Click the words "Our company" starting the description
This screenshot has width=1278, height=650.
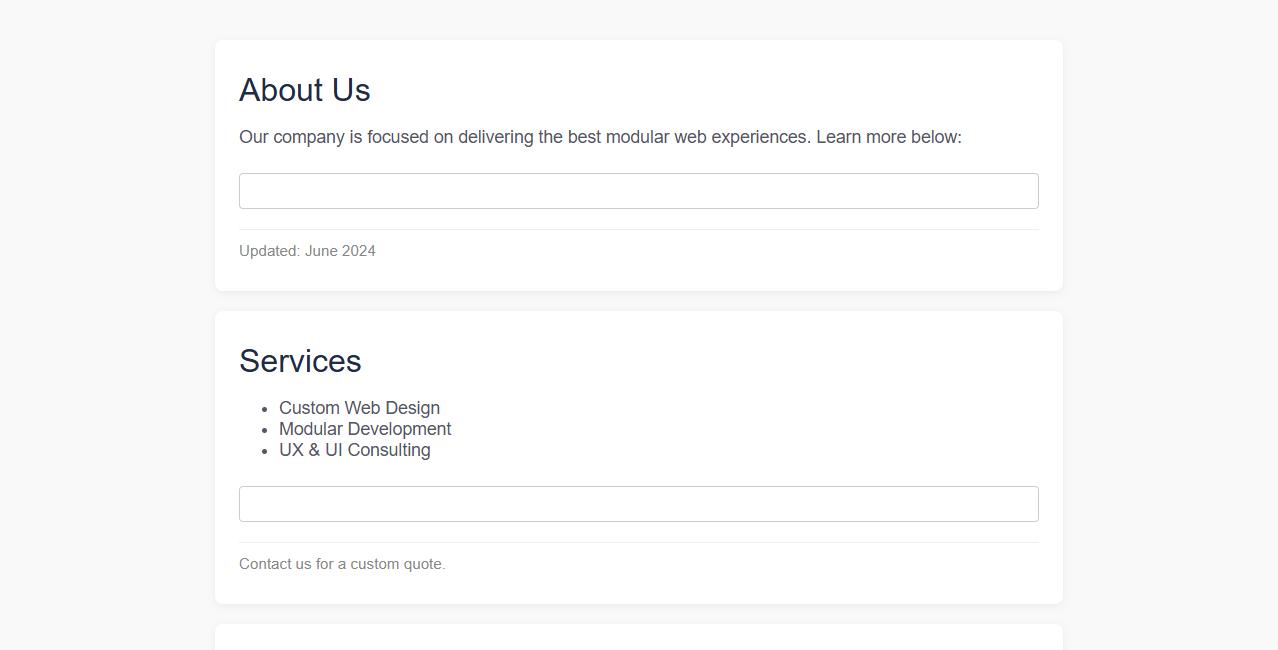pyautogui.click(x=291, y=137)
